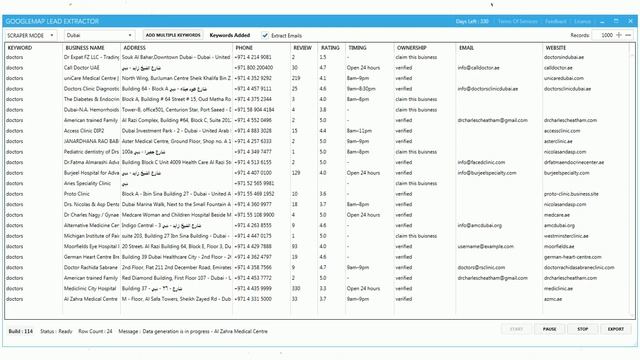The width and height of the screenshot is (640, 360).
Task: Click email info@burjeelspecialty.com cell
Action: tap(487, 173)
